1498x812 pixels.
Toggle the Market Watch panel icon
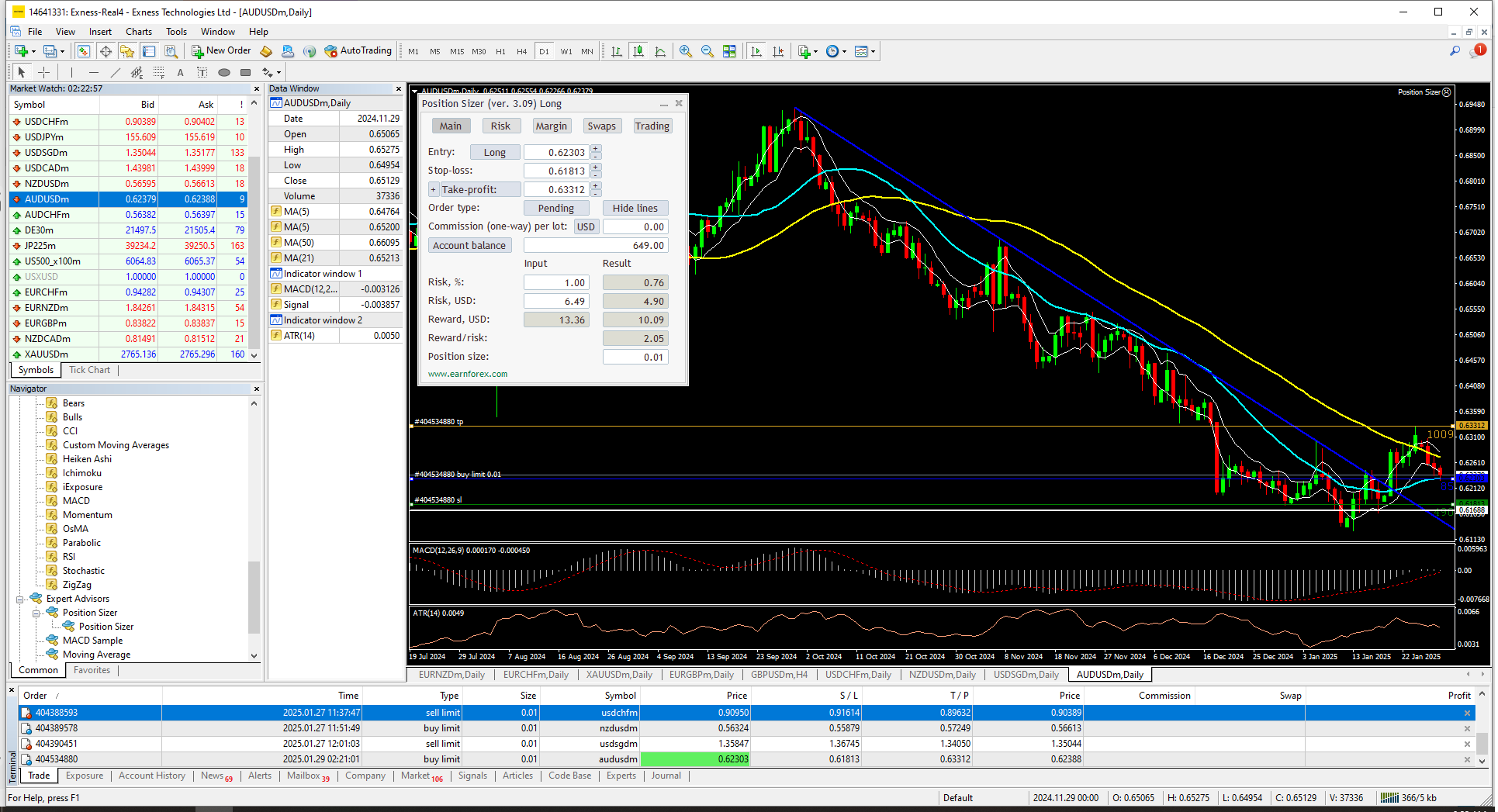[x=83, y=51]
